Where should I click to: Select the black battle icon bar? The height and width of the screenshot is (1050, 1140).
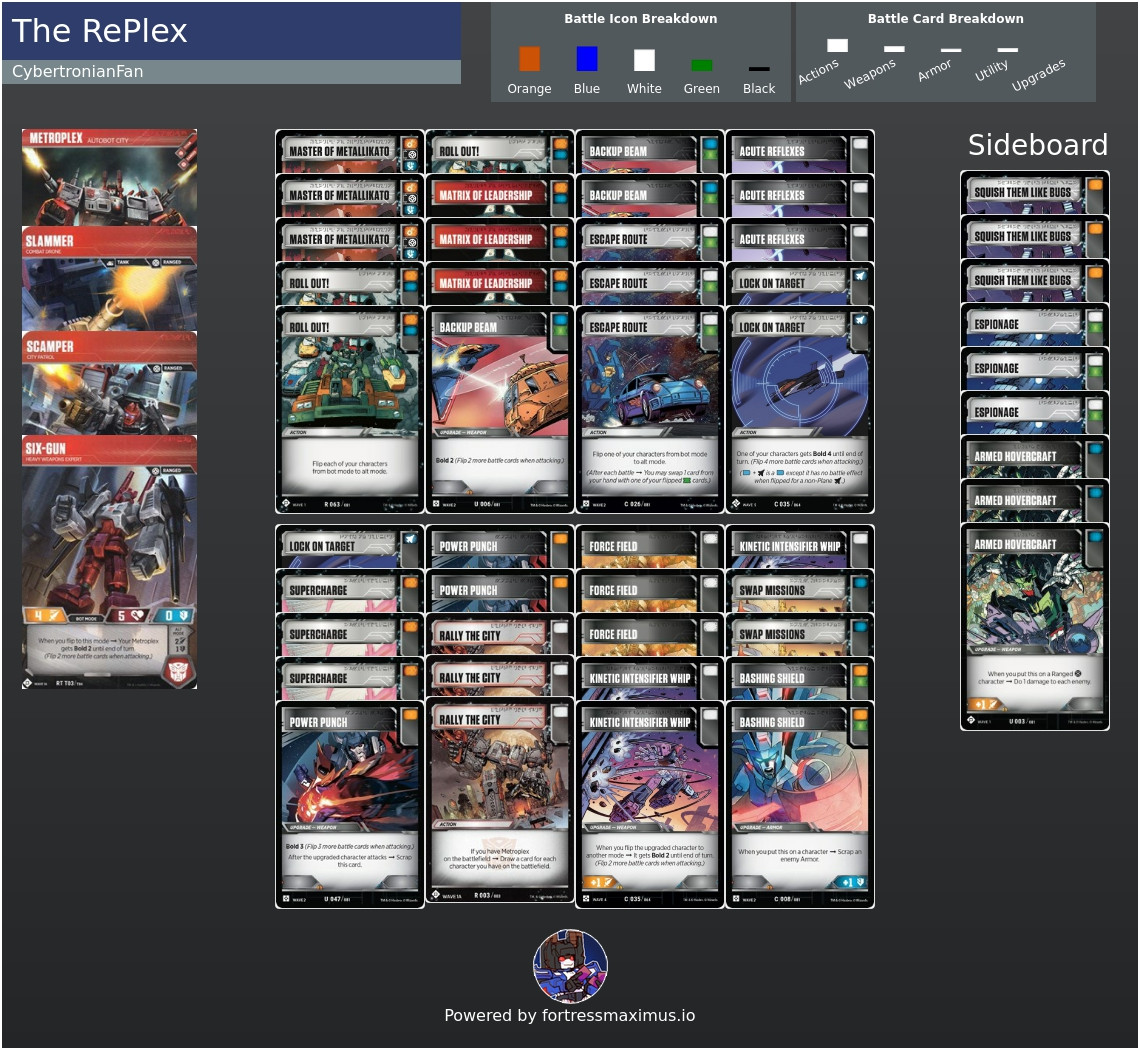(759, 69)
